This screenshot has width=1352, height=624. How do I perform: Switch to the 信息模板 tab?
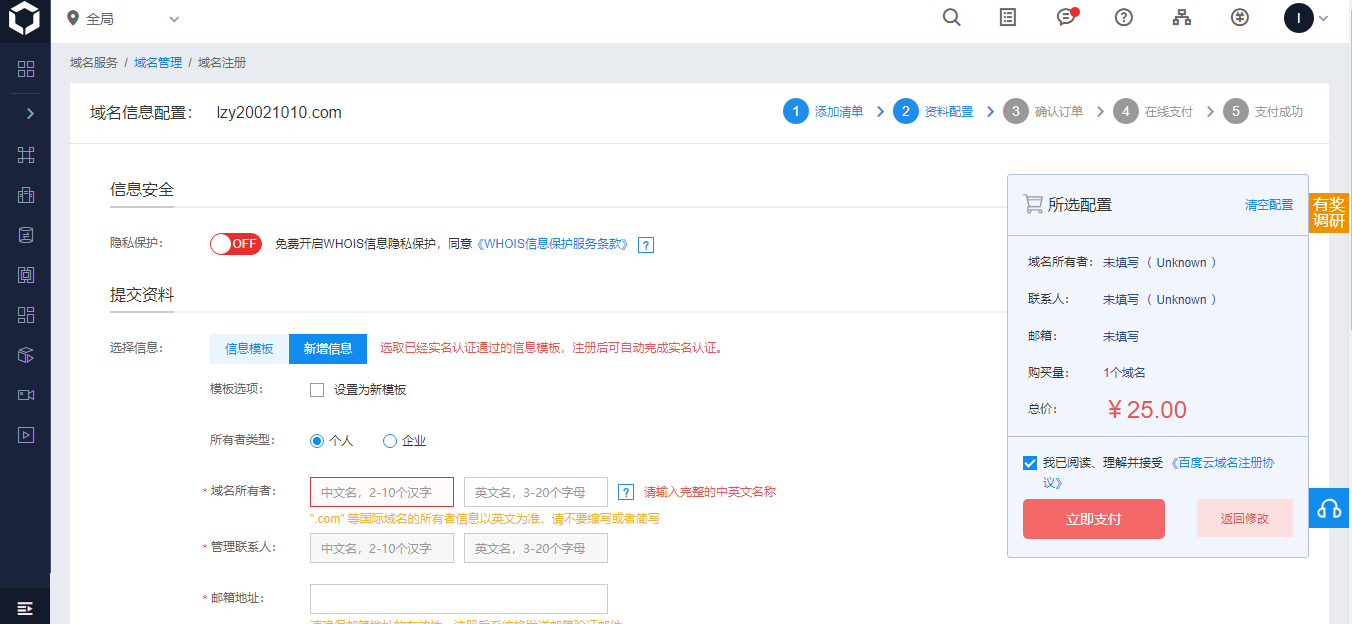click(x=249, y=349)
